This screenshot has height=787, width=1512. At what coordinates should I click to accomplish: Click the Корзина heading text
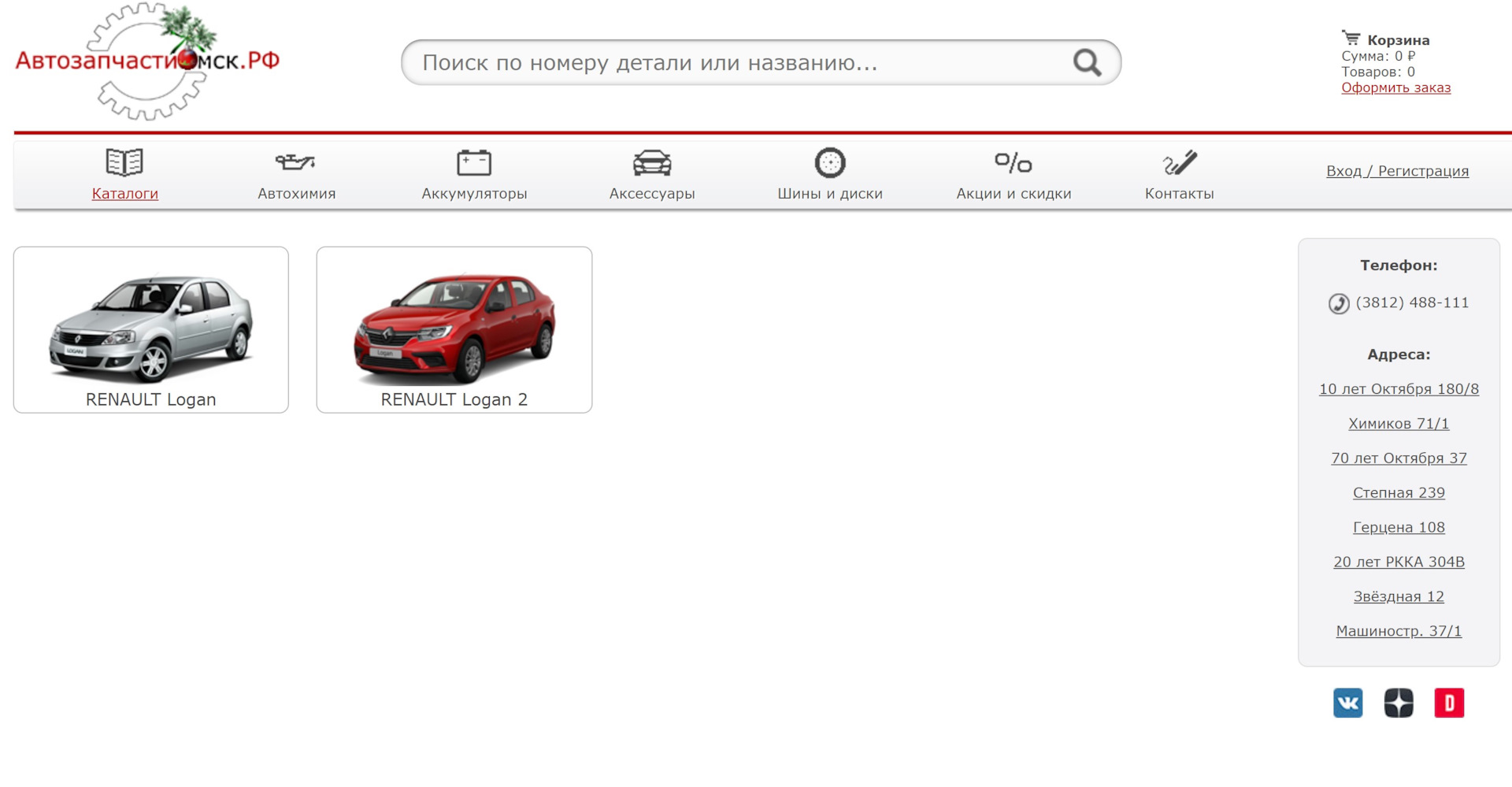click(1399, 40)
